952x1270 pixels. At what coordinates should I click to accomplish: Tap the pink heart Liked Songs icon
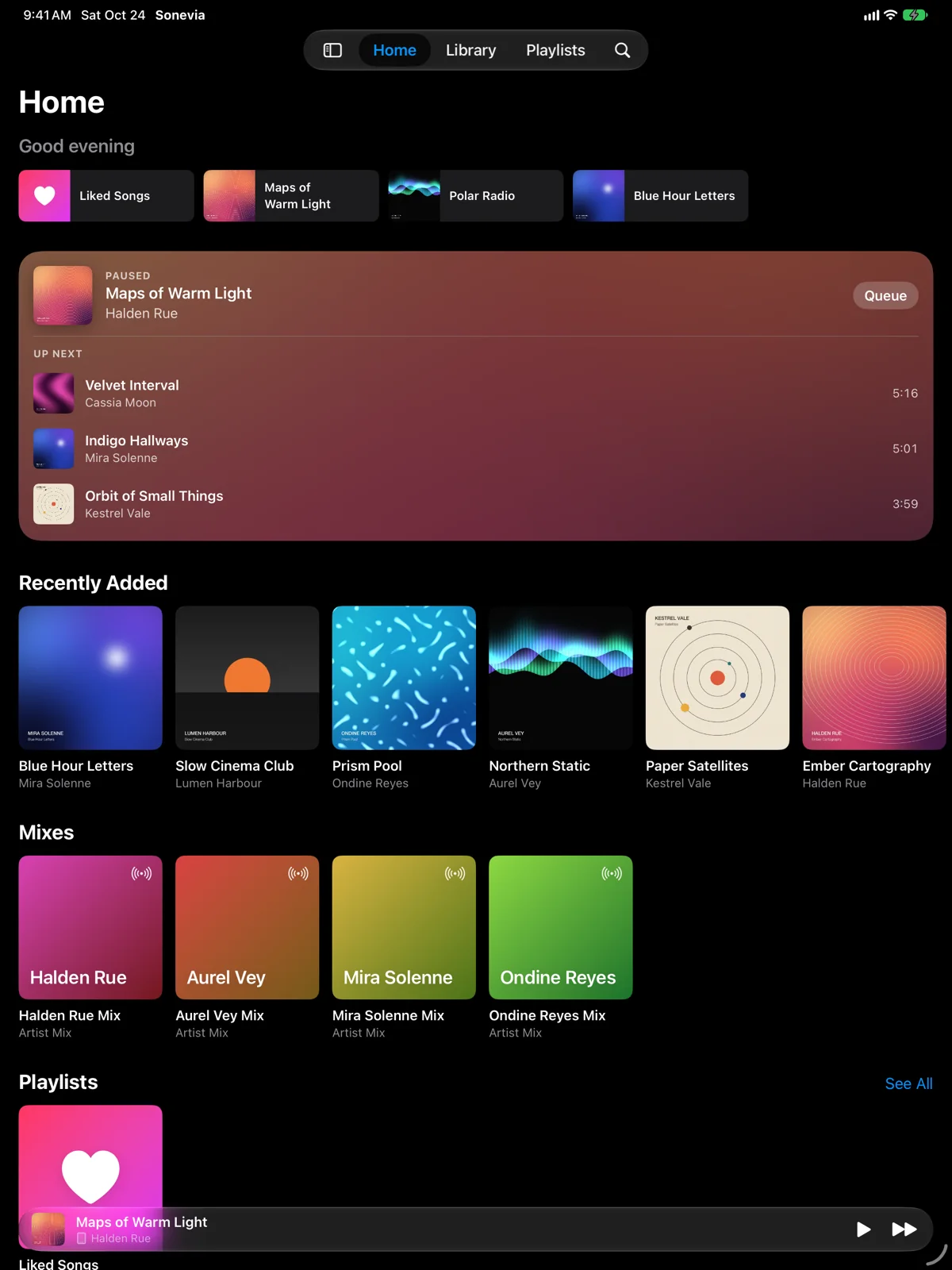44,195
